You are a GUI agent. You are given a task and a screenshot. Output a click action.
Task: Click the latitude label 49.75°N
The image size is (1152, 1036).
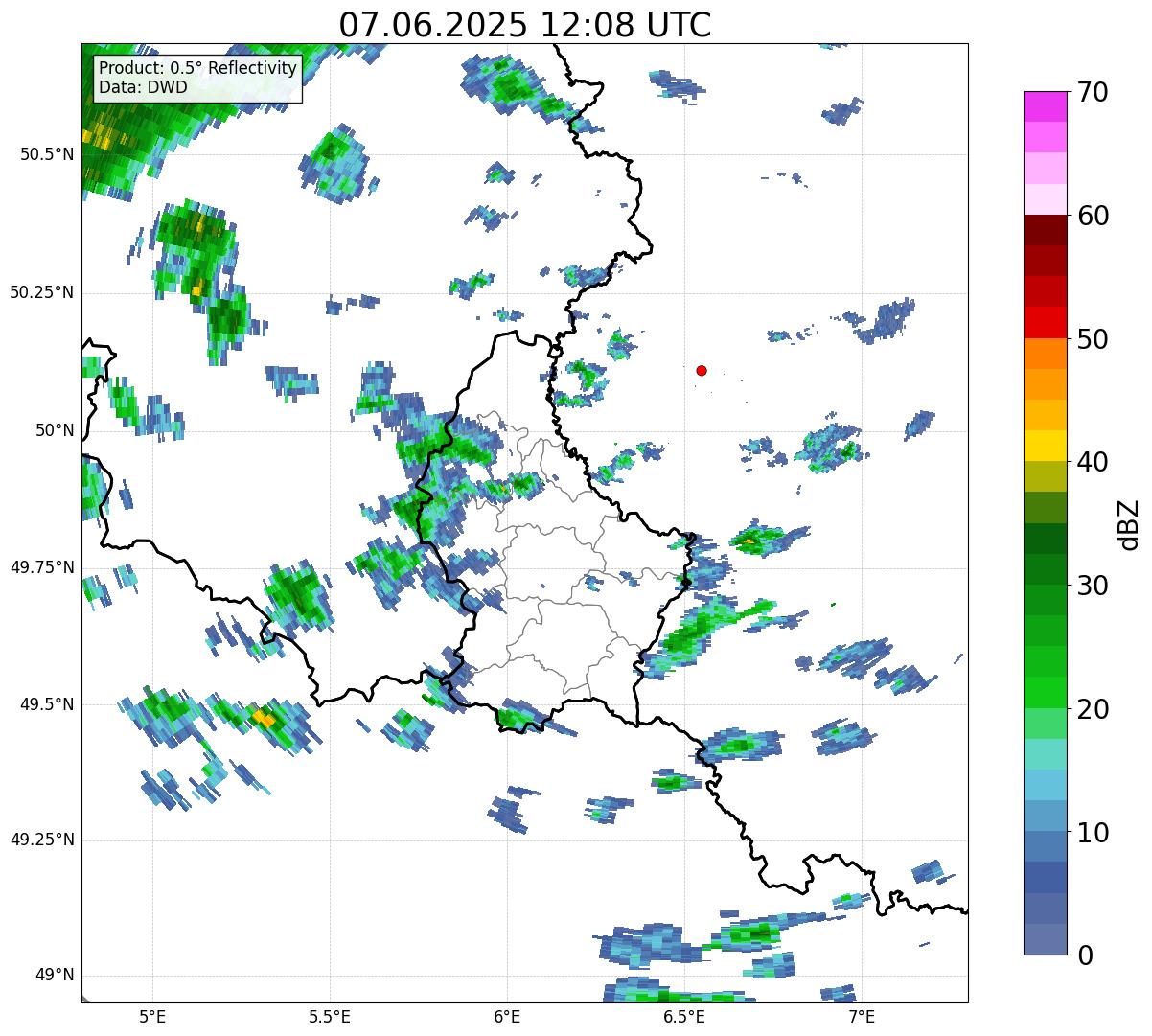(41, 567)
